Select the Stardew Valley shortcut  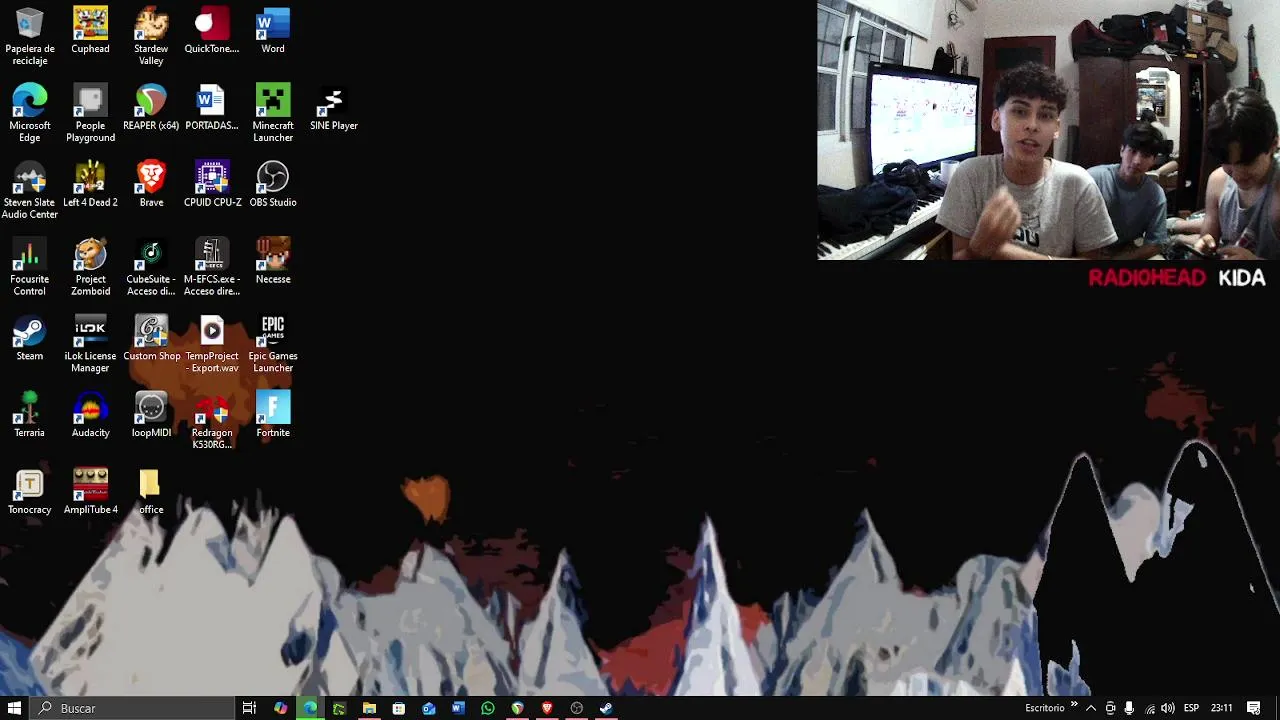(151, 36)
